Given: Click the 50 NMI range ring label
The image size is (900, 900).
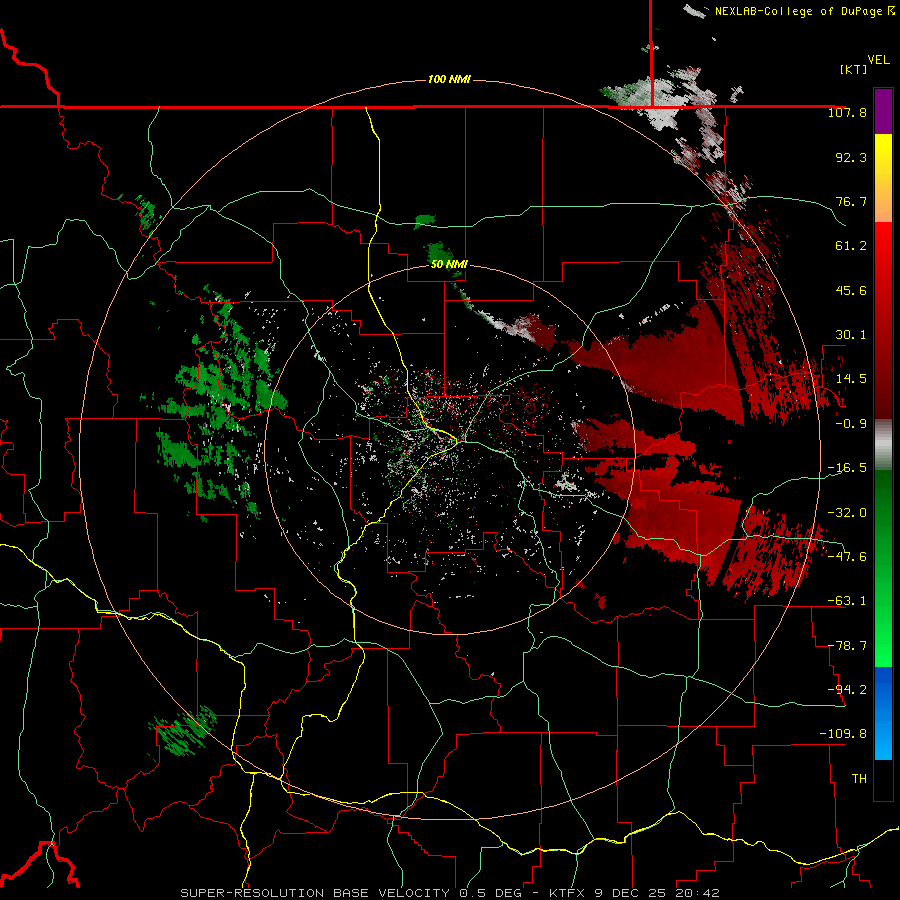Looking at the screenshot, I should pyautogui.click(x=449, y=265).
